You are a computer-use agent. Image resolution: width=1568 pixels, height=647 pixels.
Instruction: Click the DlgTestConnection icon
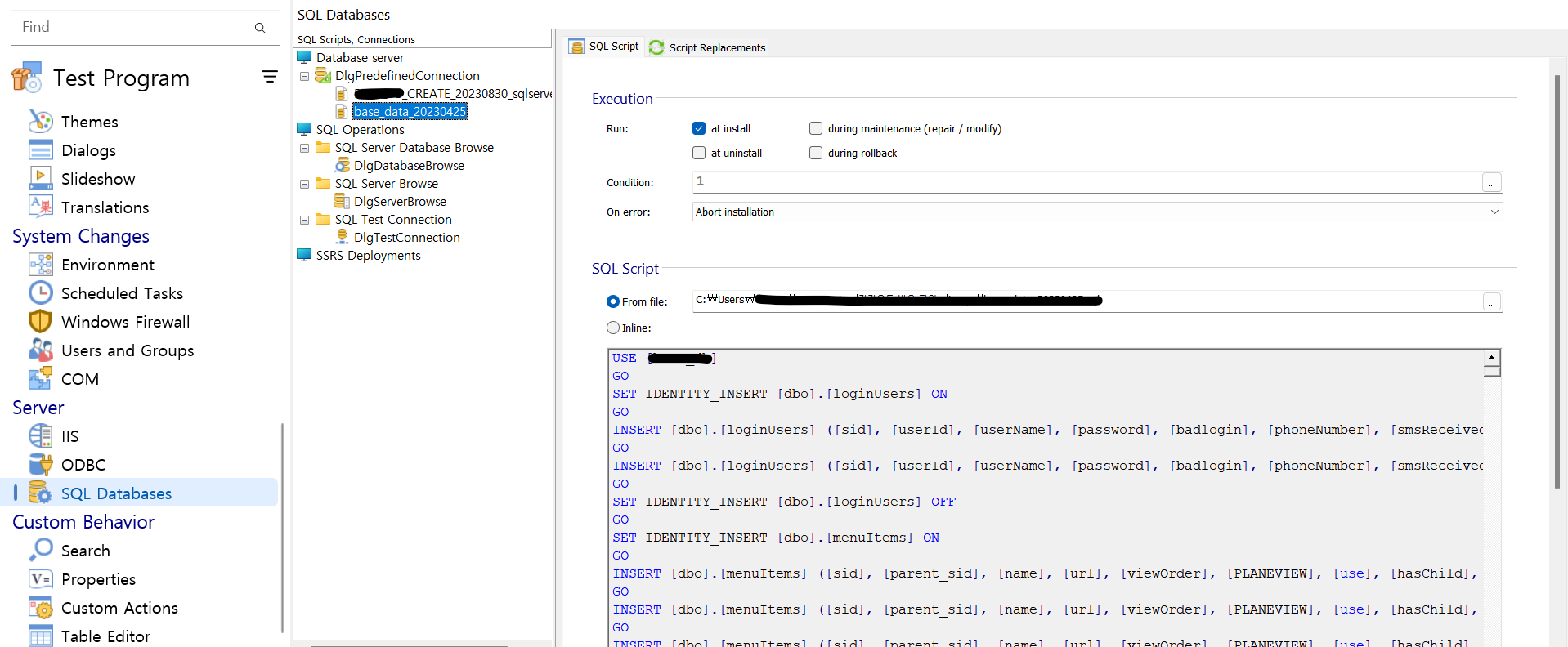click(x=343, y=237)
